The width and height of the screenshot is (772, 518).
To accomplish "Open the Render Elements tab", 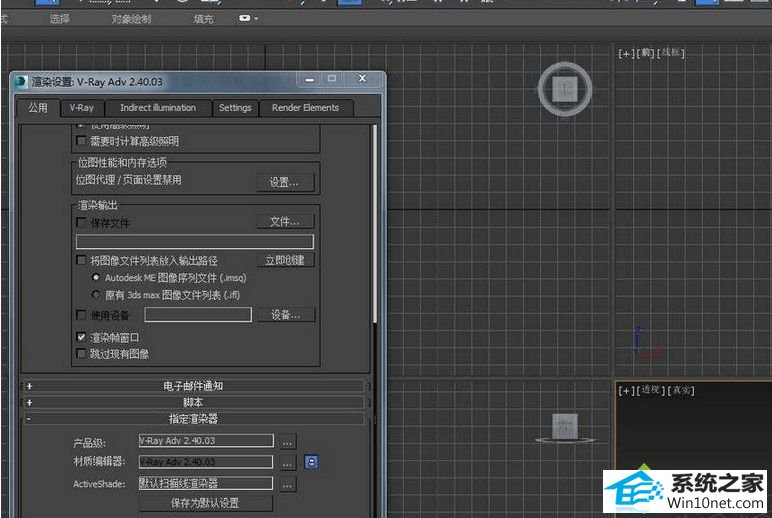I will tap(305, 108).
